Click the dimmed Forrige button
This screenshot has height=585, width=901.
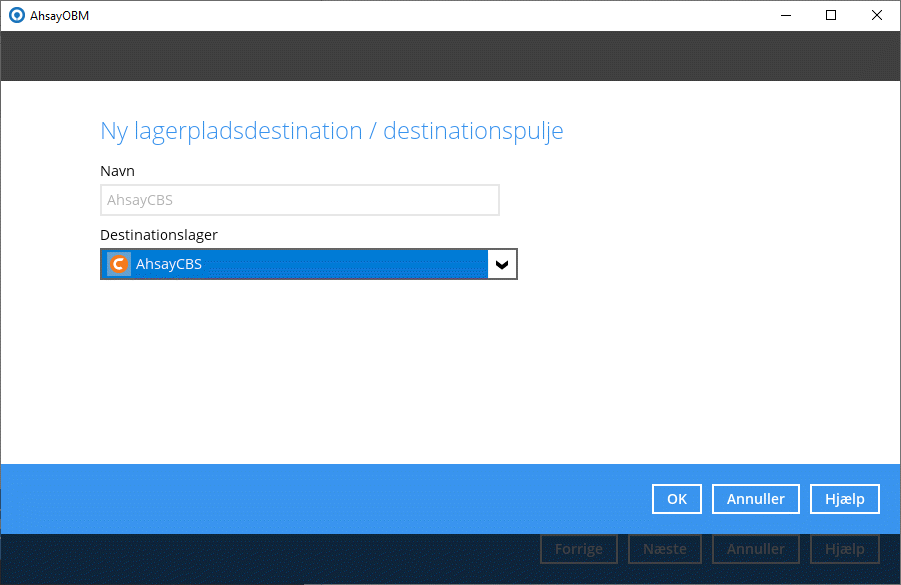click(579, 549)
